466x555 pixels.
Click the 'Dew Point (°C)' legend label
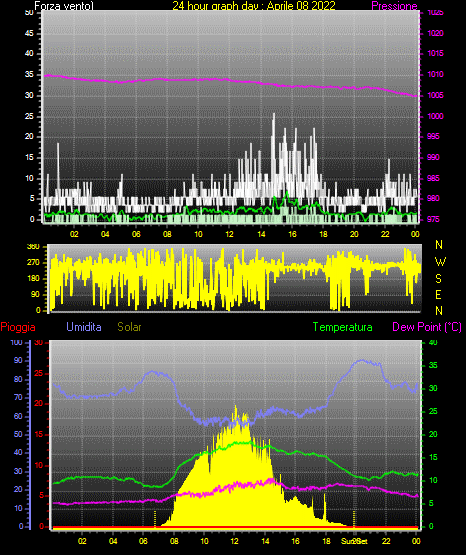pyautogui.click(x=427, y=327)
